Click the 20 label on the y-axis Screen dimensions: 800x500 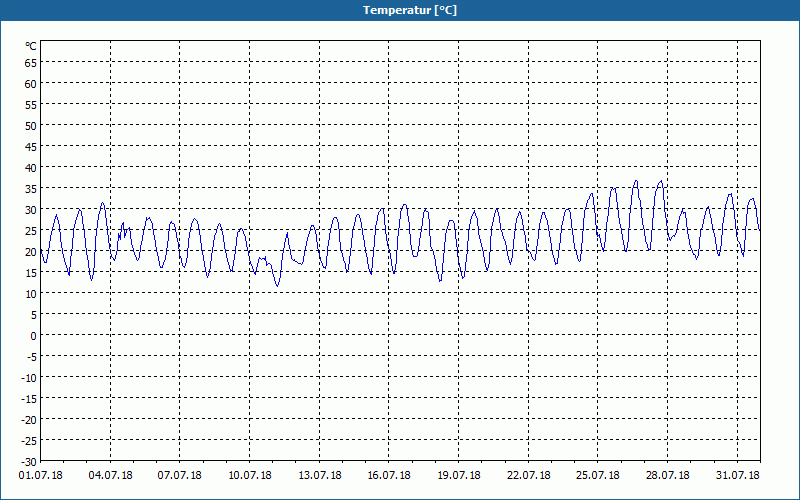coord(30,251)
